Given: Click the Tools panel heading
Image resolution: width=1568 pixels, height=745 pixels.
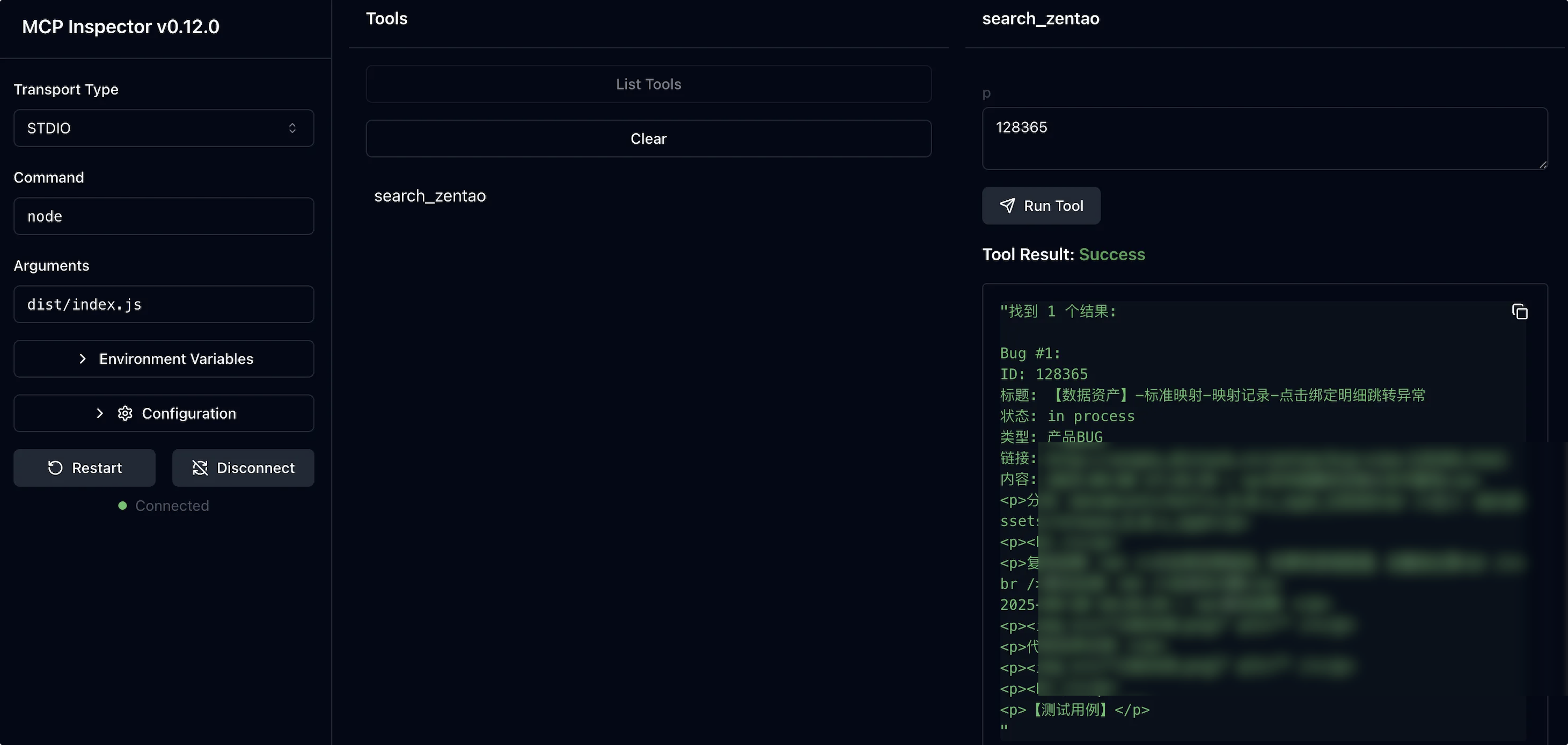Looking at the screenshot, I should tap(386, 19).
